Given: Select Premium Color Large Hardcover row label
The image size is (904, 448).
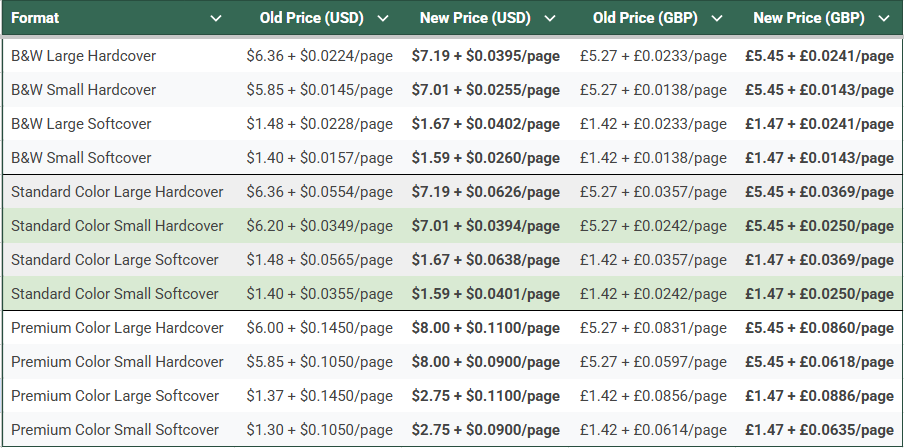Looking at the screenshot, I should (116, 328).
